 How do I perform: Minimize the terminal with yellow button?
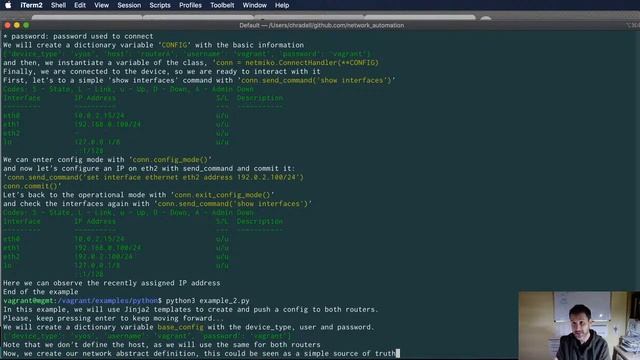[17, 25]
